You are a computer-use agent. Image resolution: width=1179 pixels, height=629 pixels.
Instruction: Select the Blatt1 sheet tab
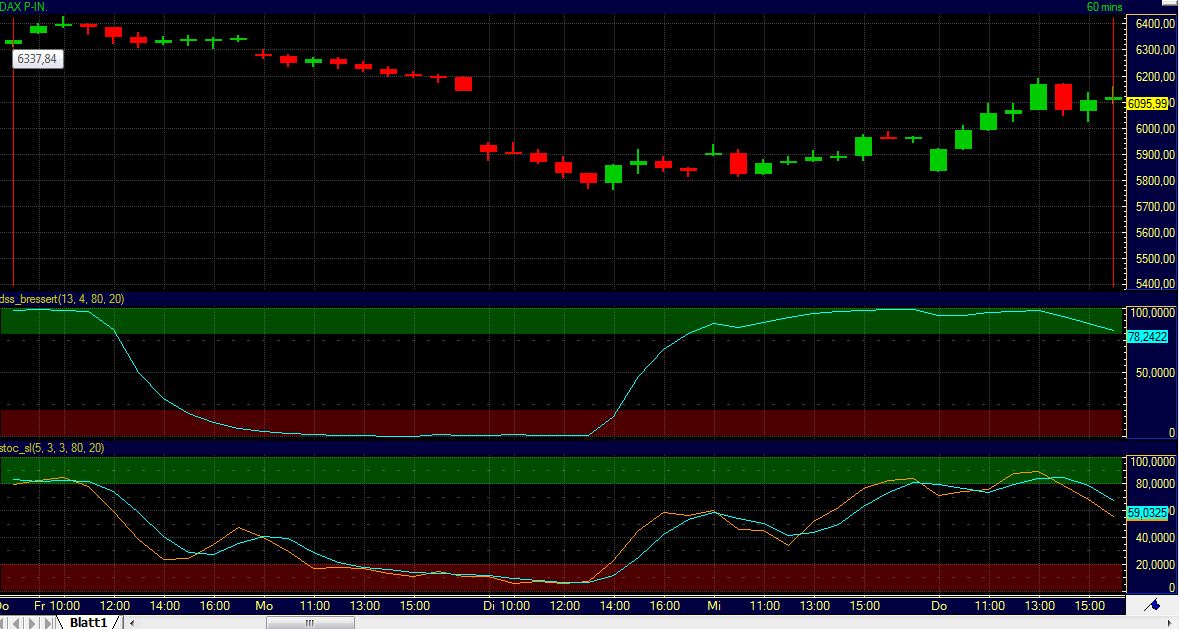(89, 622)
